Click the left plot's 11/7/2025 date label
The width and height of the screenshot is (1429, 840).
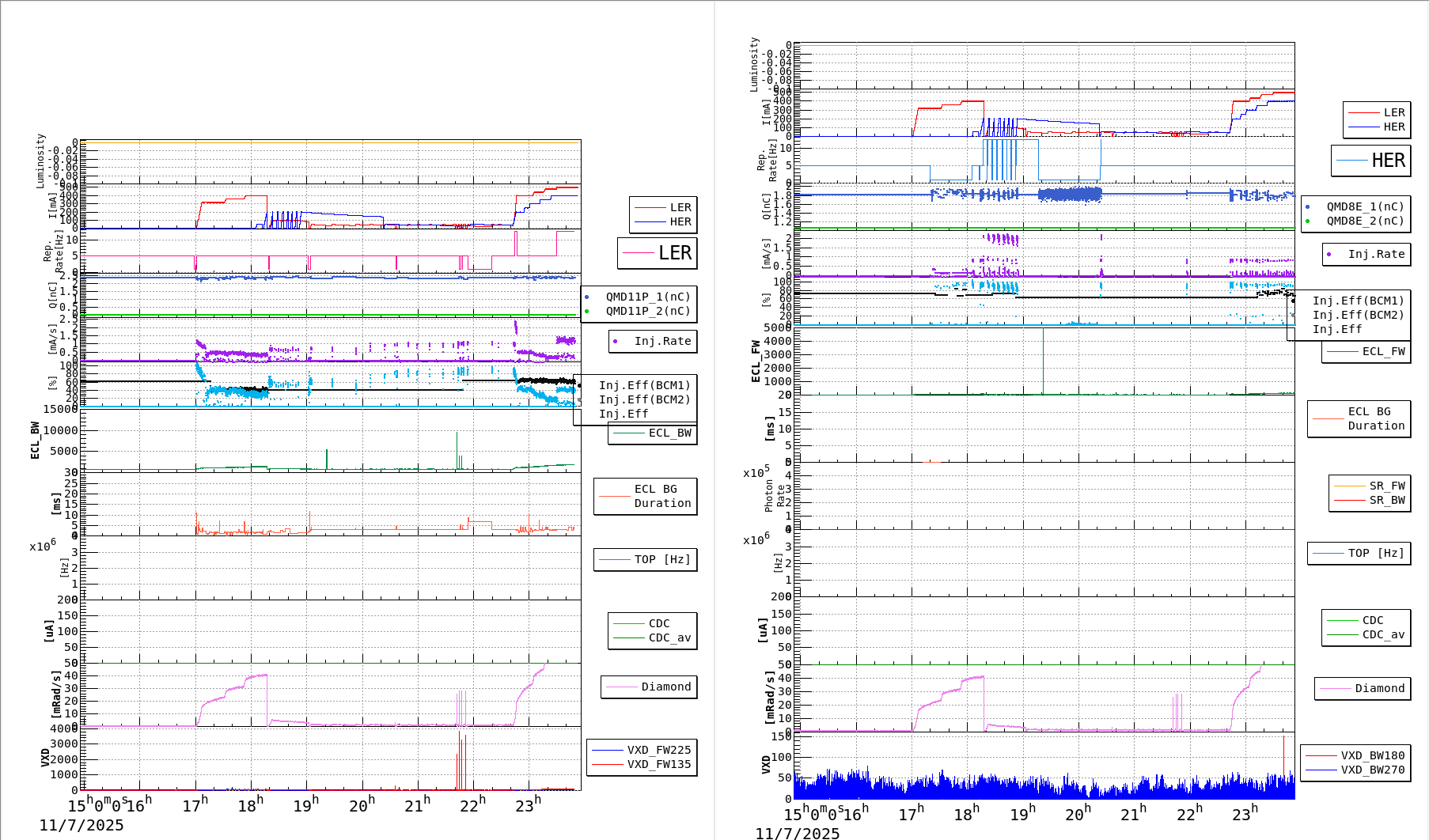81,825
